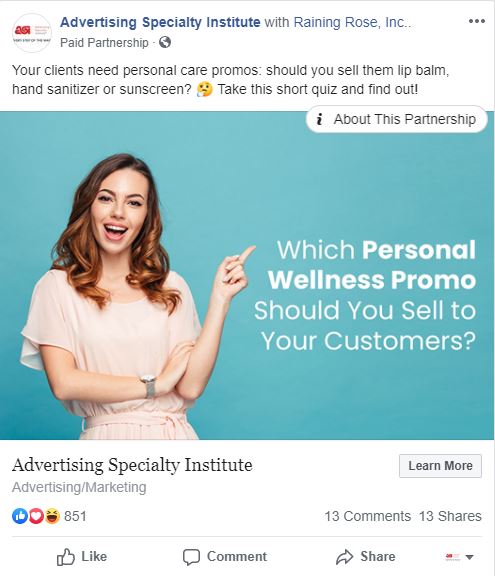
Task: Click the Comment button
Action: pyautogui.click(x=225, y=557)
